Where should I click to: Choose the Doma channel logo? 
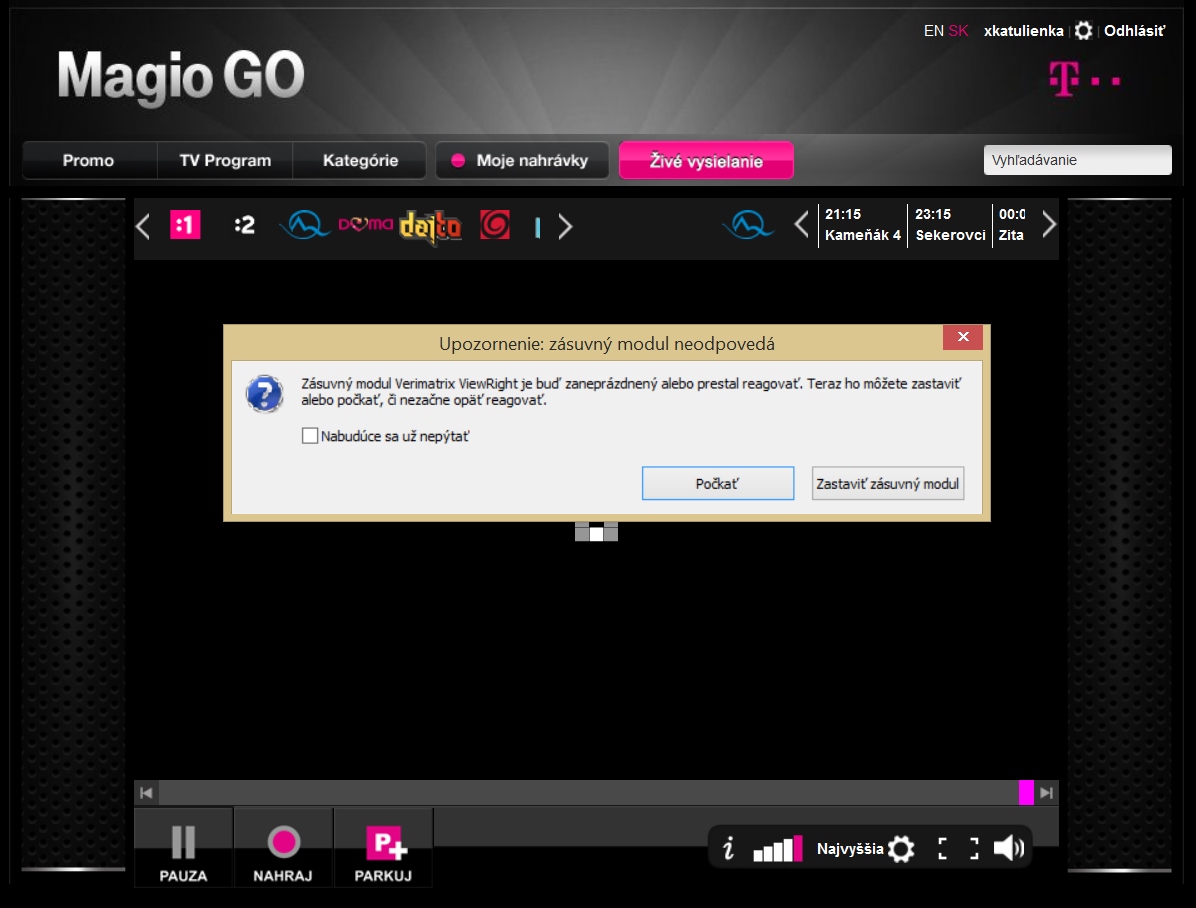click(365, 224)
